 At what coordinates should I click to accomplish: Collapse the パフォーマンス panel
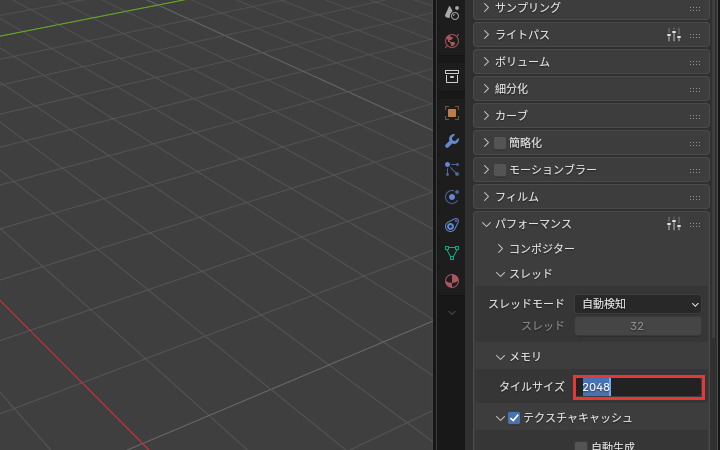point(486,224)
